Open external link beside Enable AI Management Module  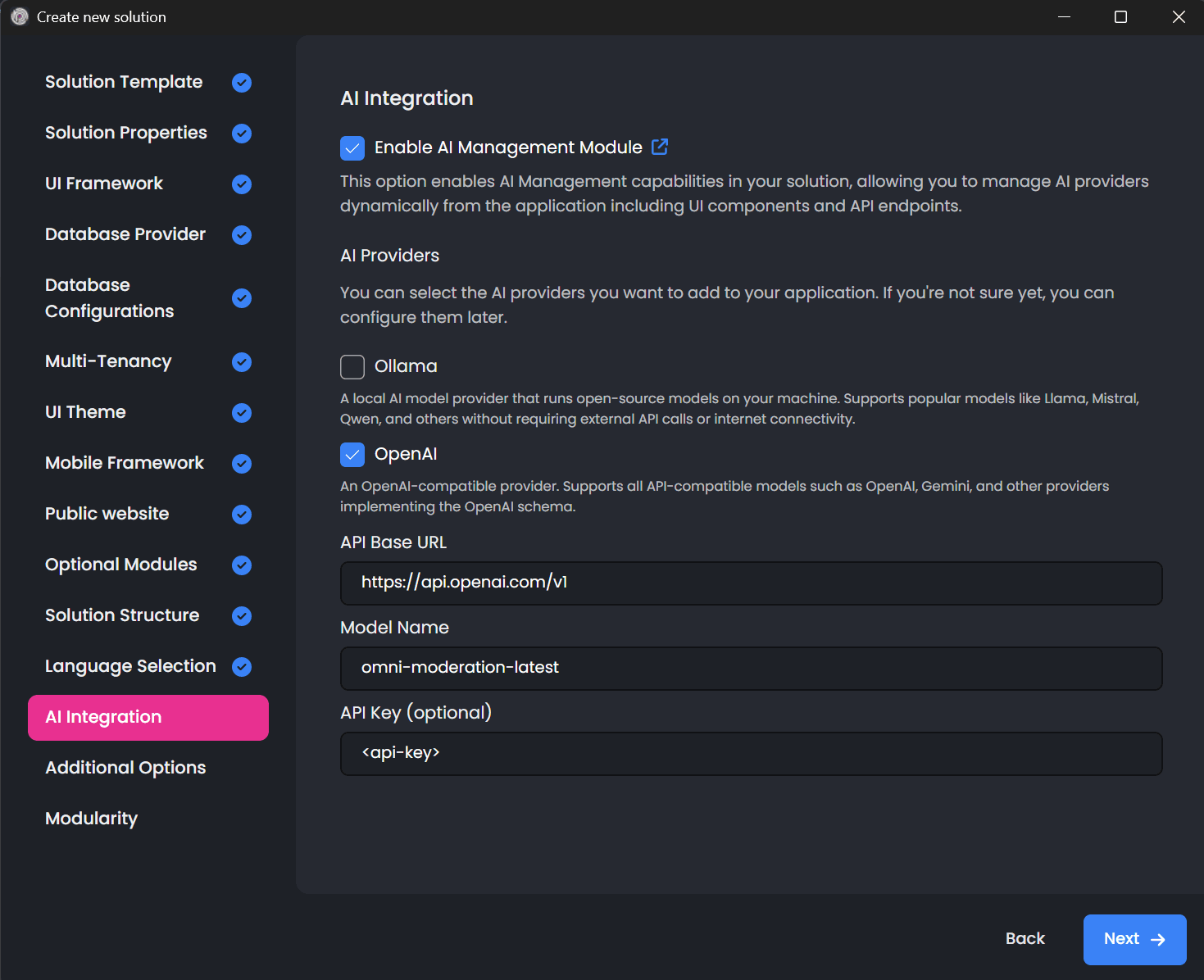(x=660, y=147)
